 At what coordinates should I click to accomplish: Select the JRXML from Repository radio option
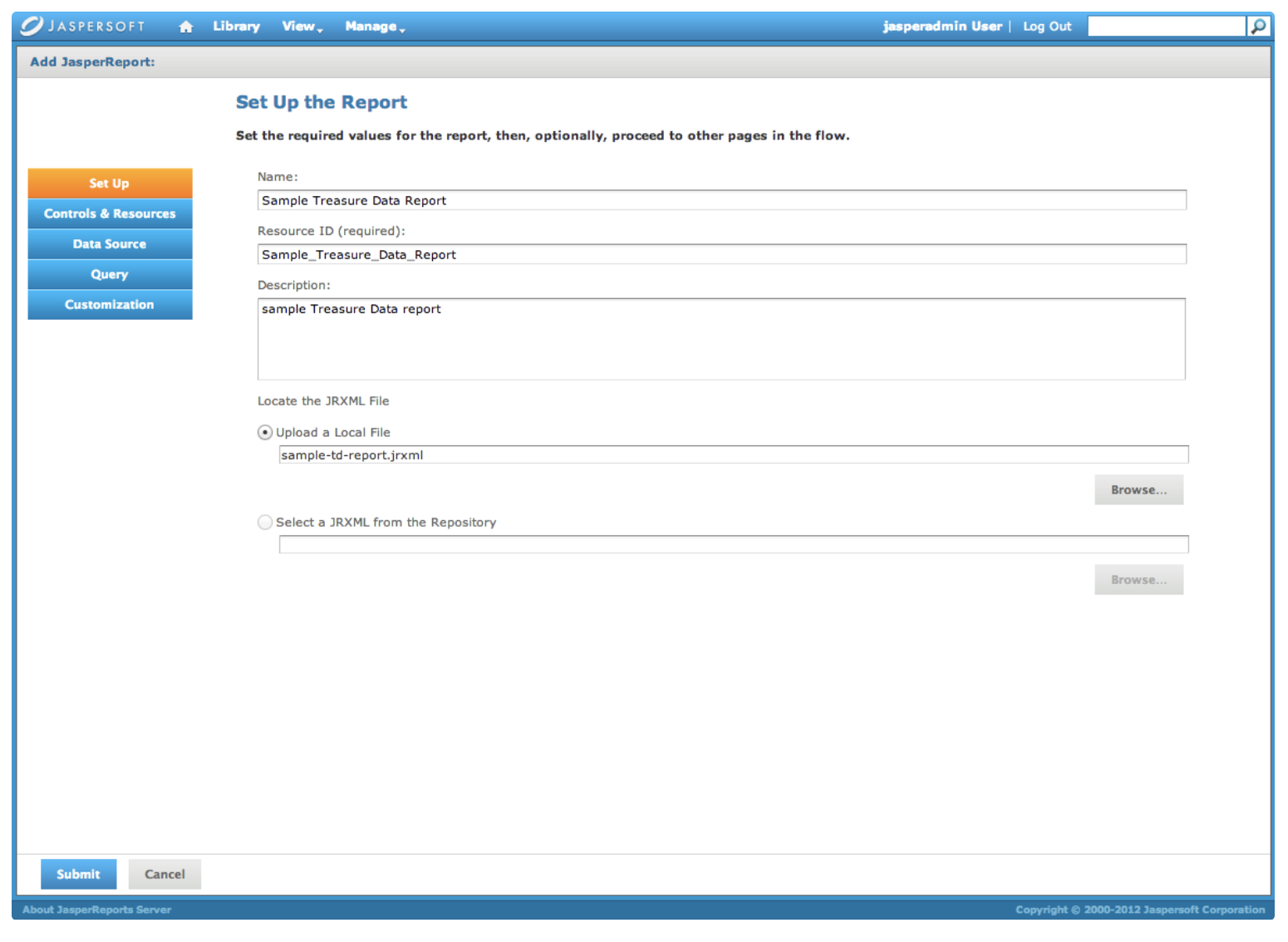(265, 523)
